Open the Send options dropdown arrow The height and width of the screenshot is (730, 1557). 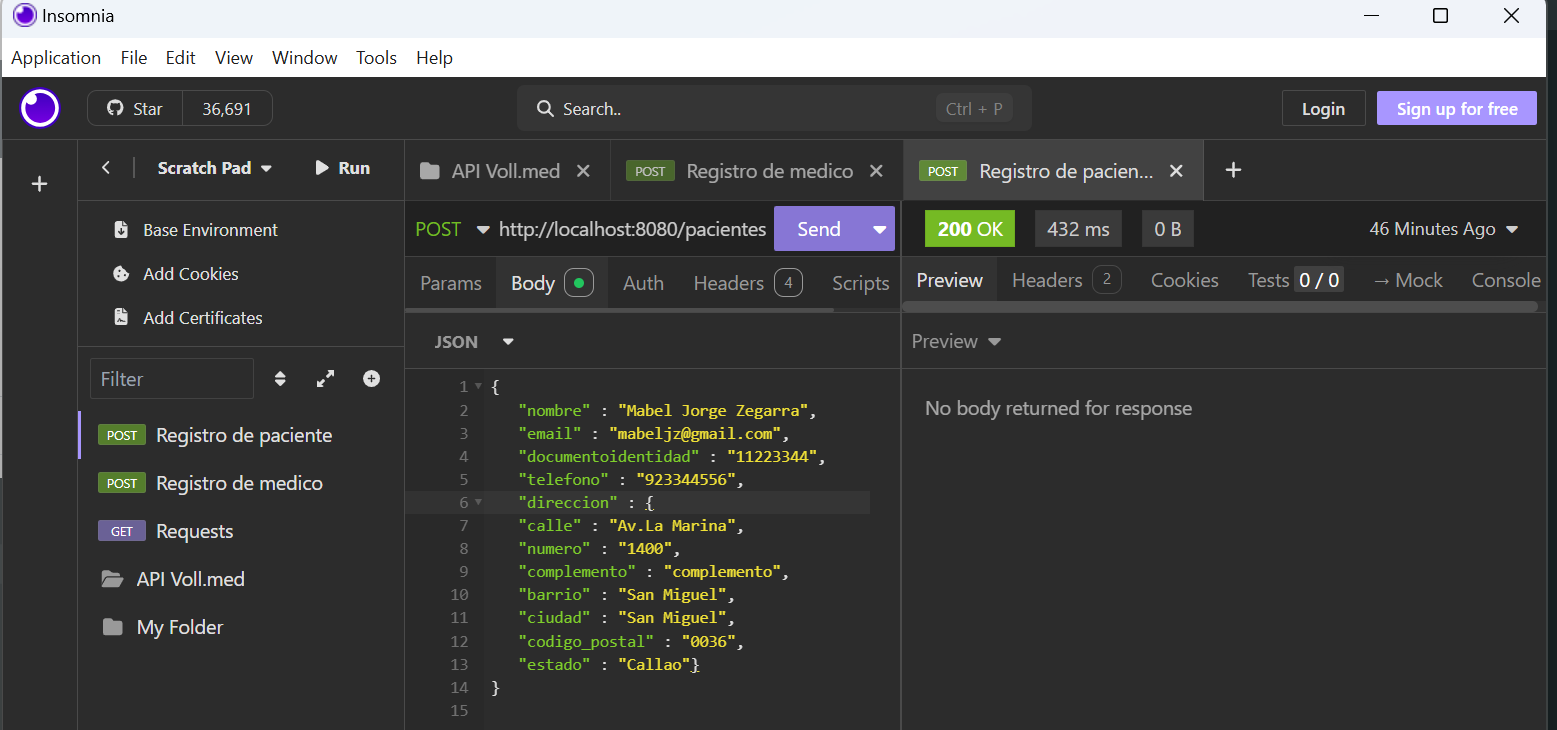pyautogui.click(x=880, y=229)
